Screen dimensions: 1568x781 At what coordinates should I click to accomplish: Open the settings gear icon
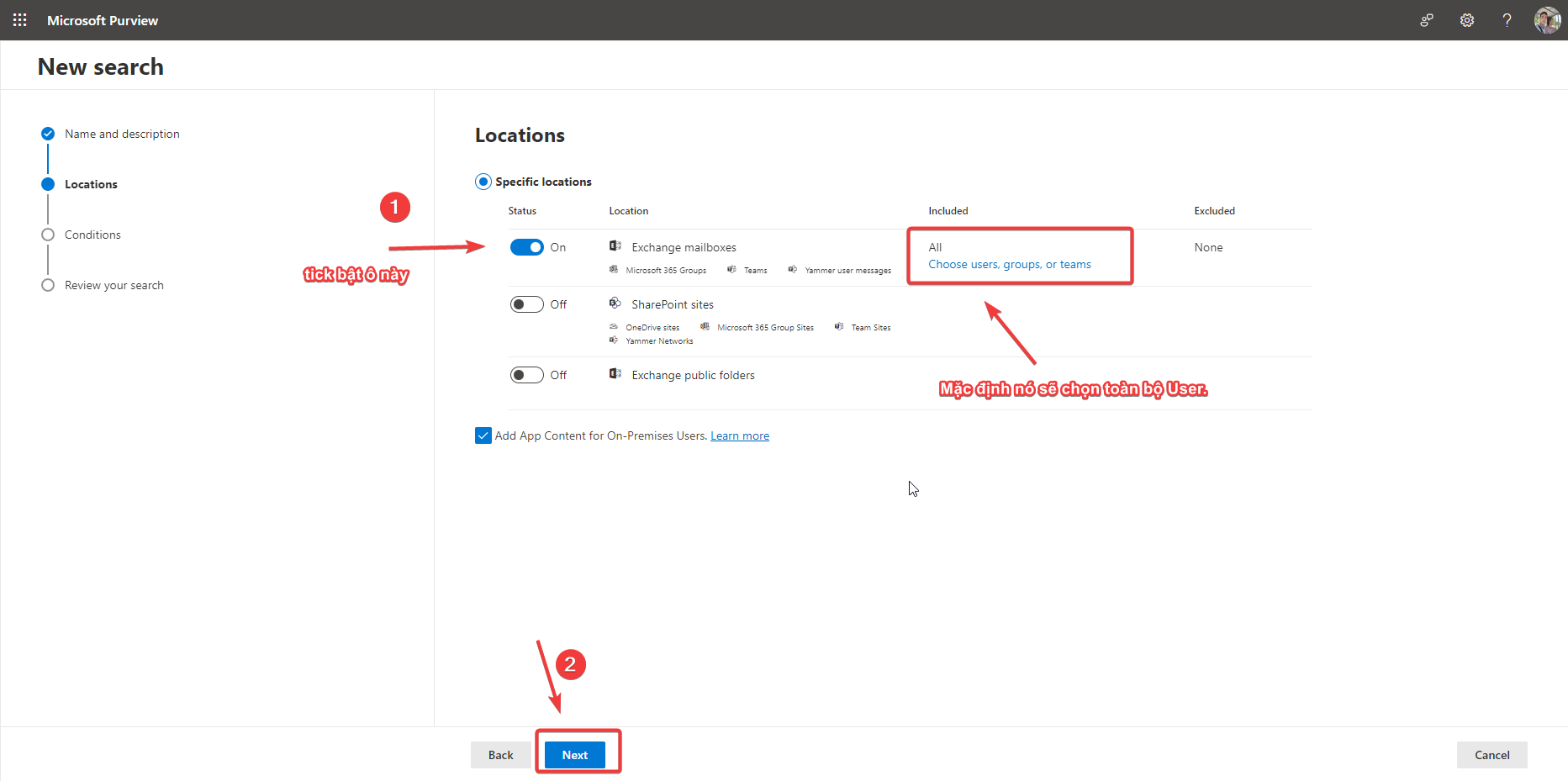click(1466, 20)
